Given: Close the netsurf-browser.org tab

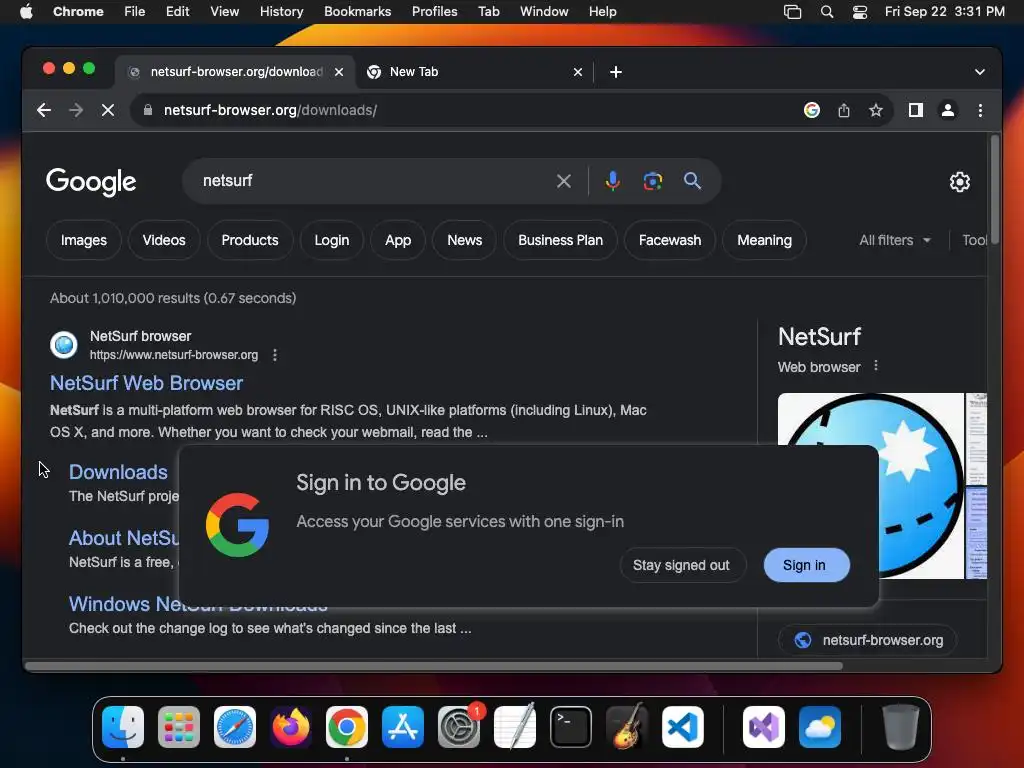Looking at the screenshot, I should (339, 72).
